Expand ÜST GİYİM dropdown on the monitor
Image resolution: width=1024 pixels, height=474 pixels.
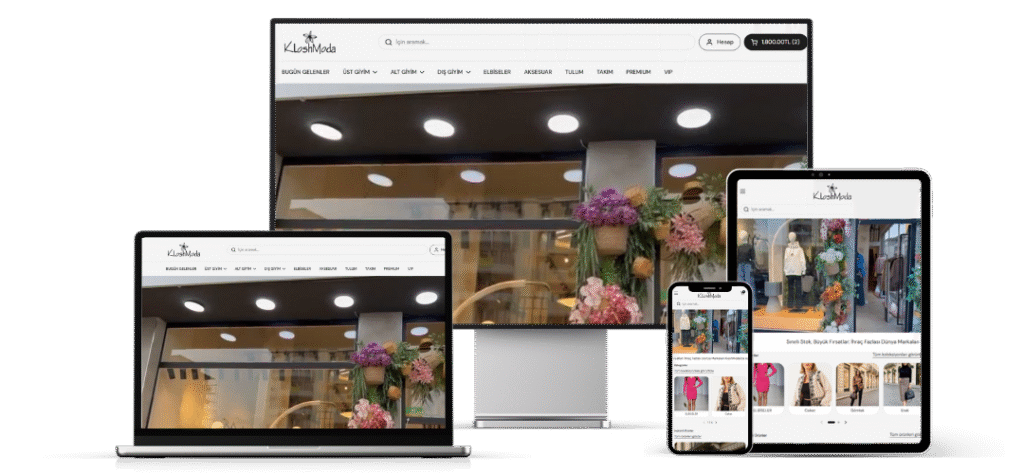(360, 72)
